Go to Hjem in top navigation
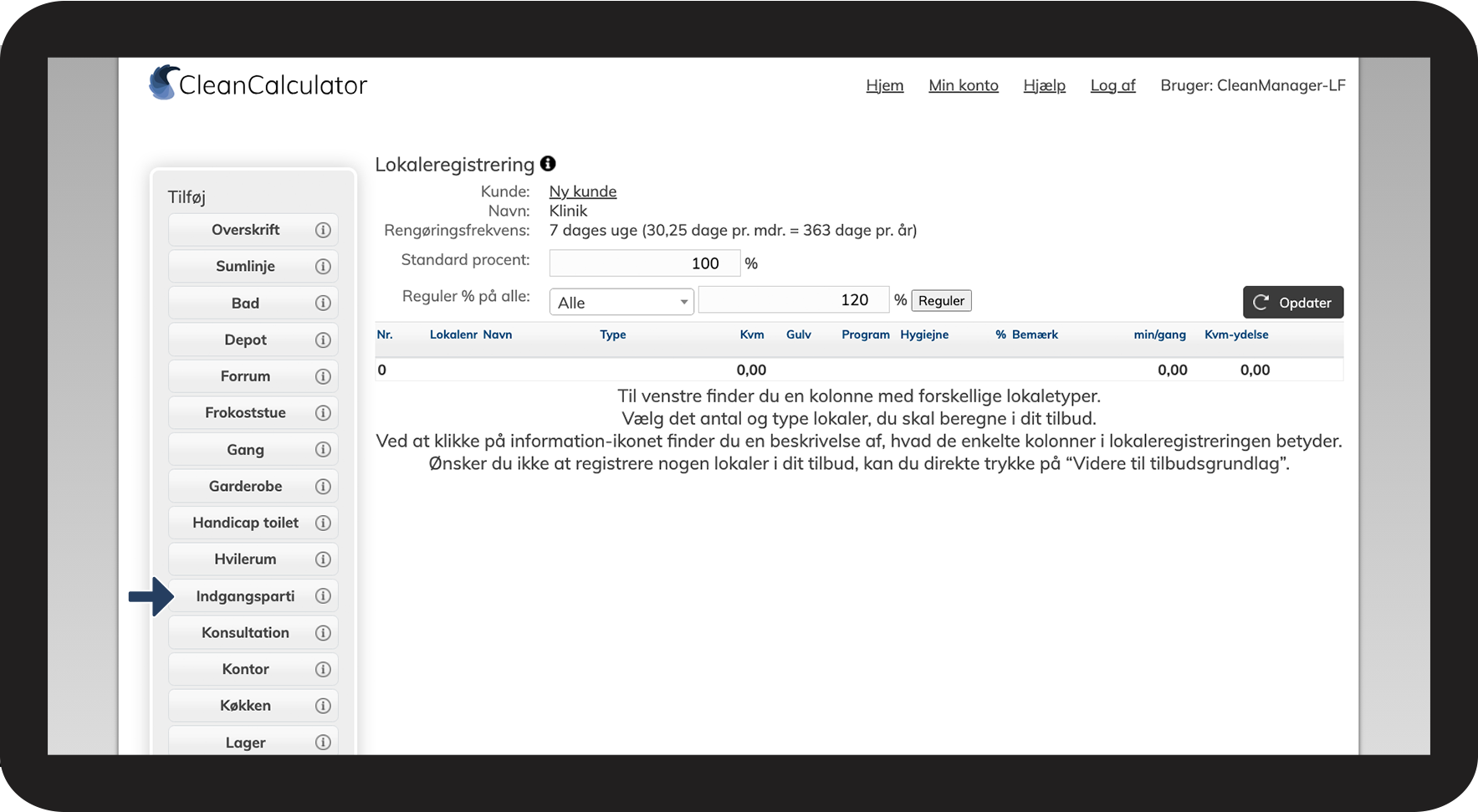Image resolution: width=1478 pixels, height=812 pixels. click(885, 85)
